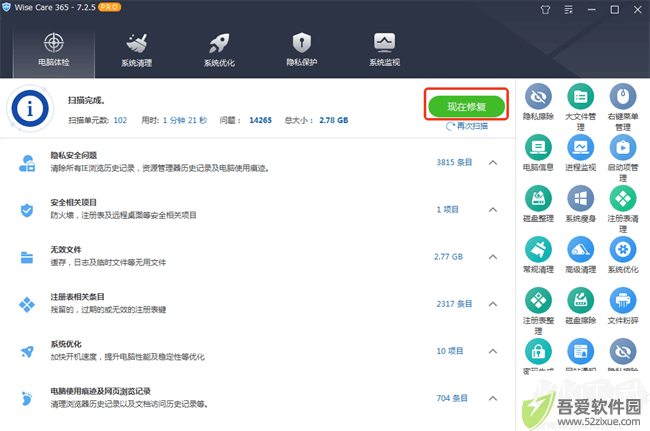Image resolution: width=650 pixels, height=431 pixels.
Task: Switch to the 系统清理 tab
Action: coord(136,50)
